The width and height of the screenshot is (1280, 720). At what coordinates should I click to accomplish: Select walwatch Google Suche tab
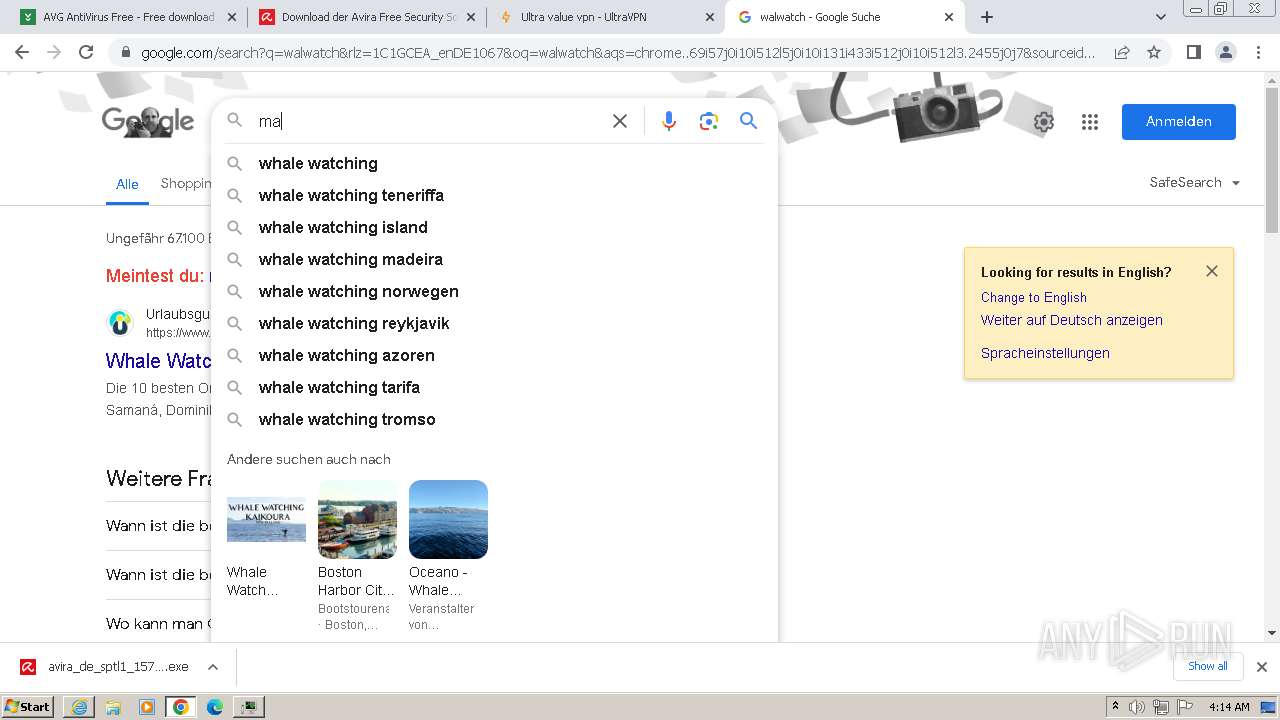coord(845,17)
